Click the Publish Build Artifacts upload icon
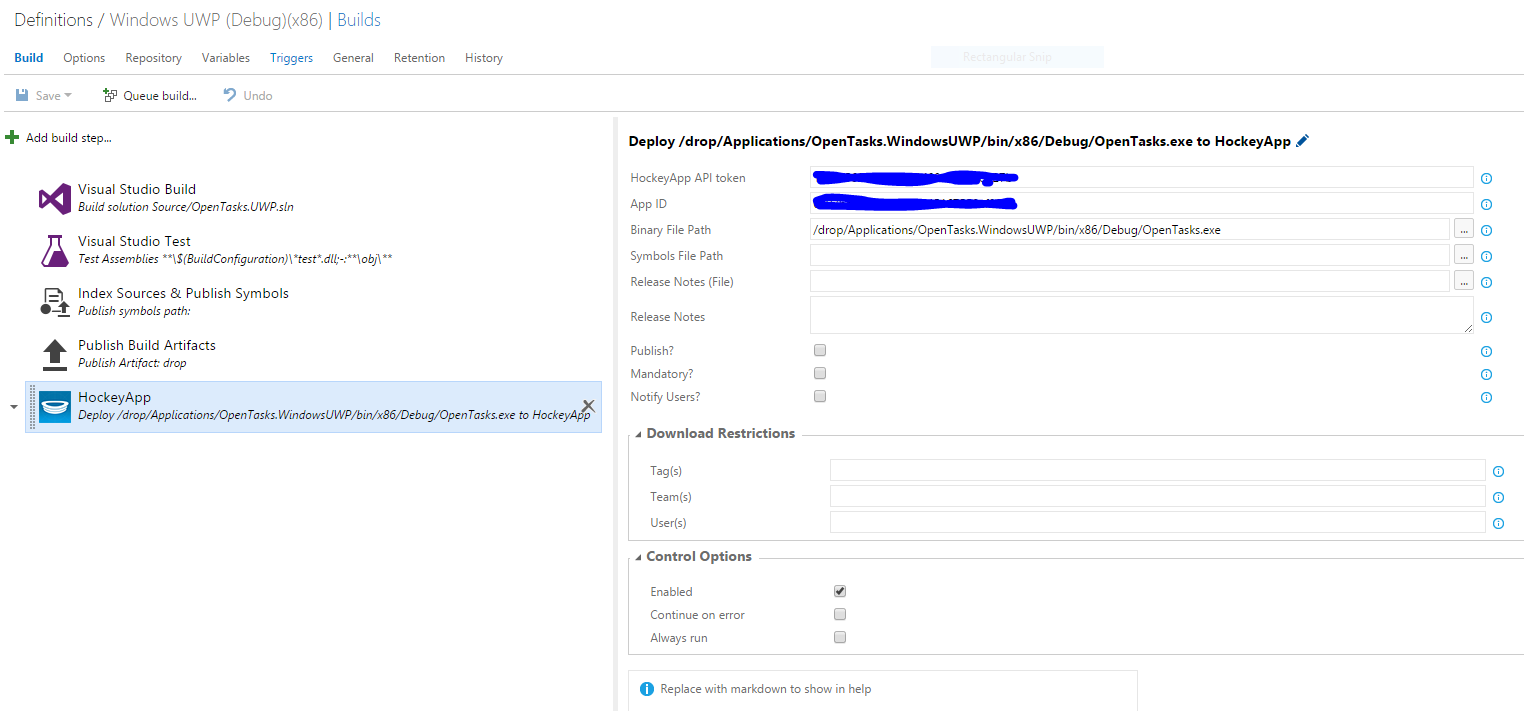 pos(55,354)
